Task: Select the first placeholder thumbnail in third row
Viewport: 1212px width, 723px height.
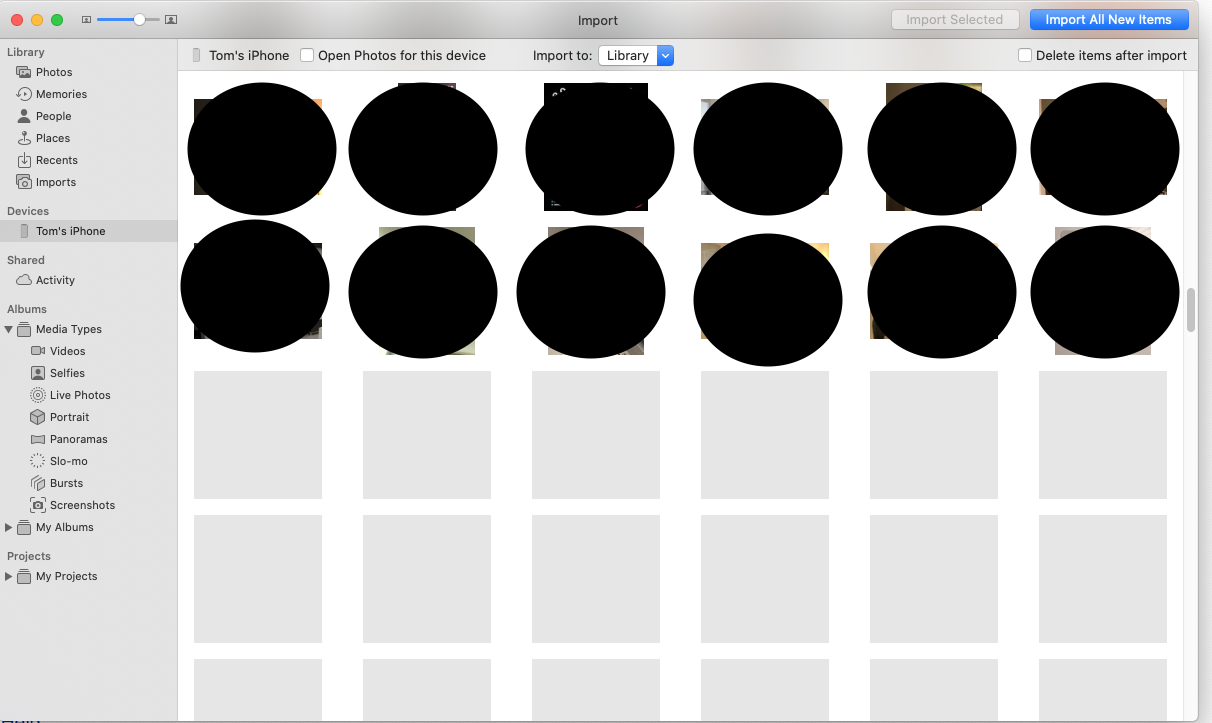Action: pos(258,435)
